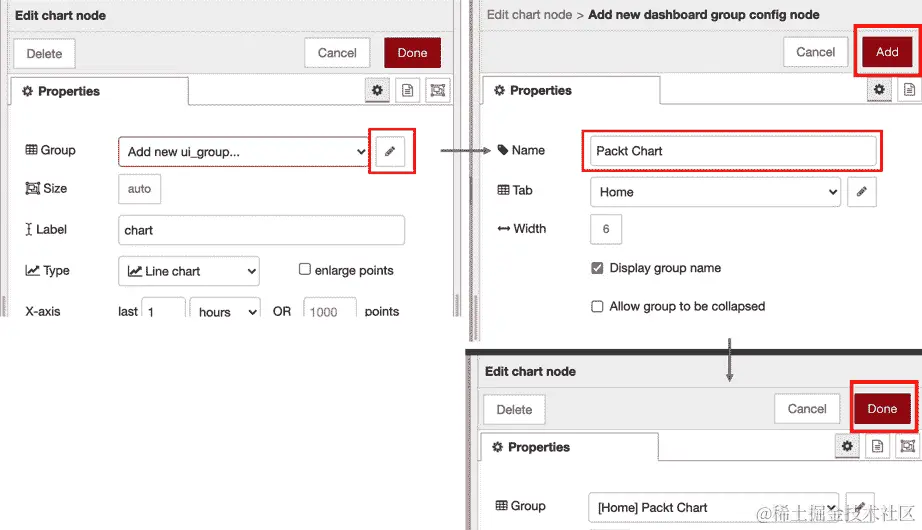
Task: Click the Width field showing 6
Action: click(x=606, y=229)
